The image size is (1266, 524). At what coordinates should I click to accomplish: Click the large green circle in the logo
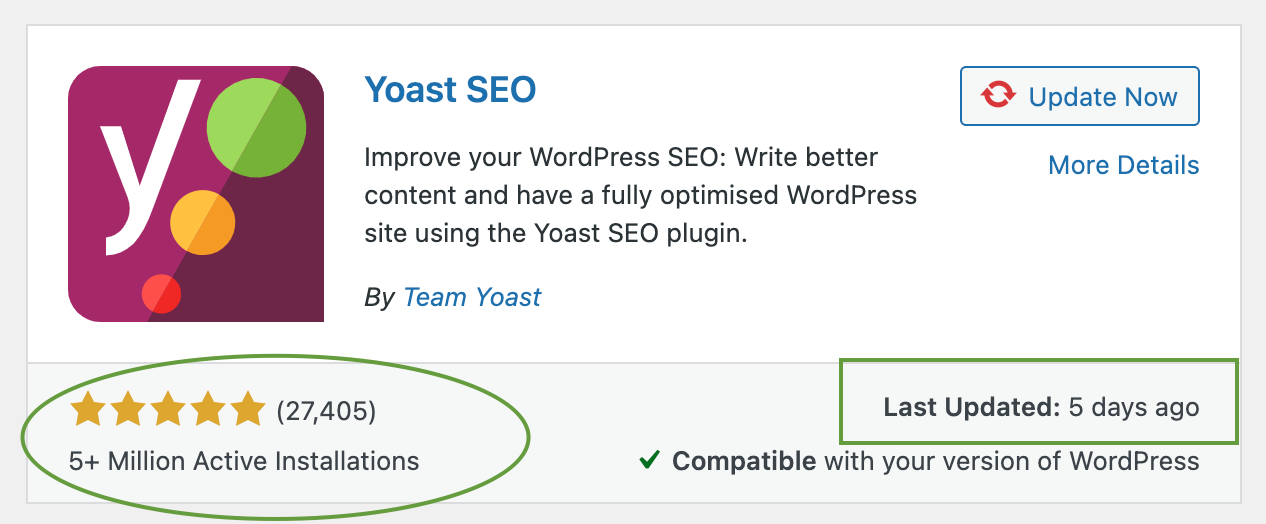pyautogui.click(x=255, y=128)
